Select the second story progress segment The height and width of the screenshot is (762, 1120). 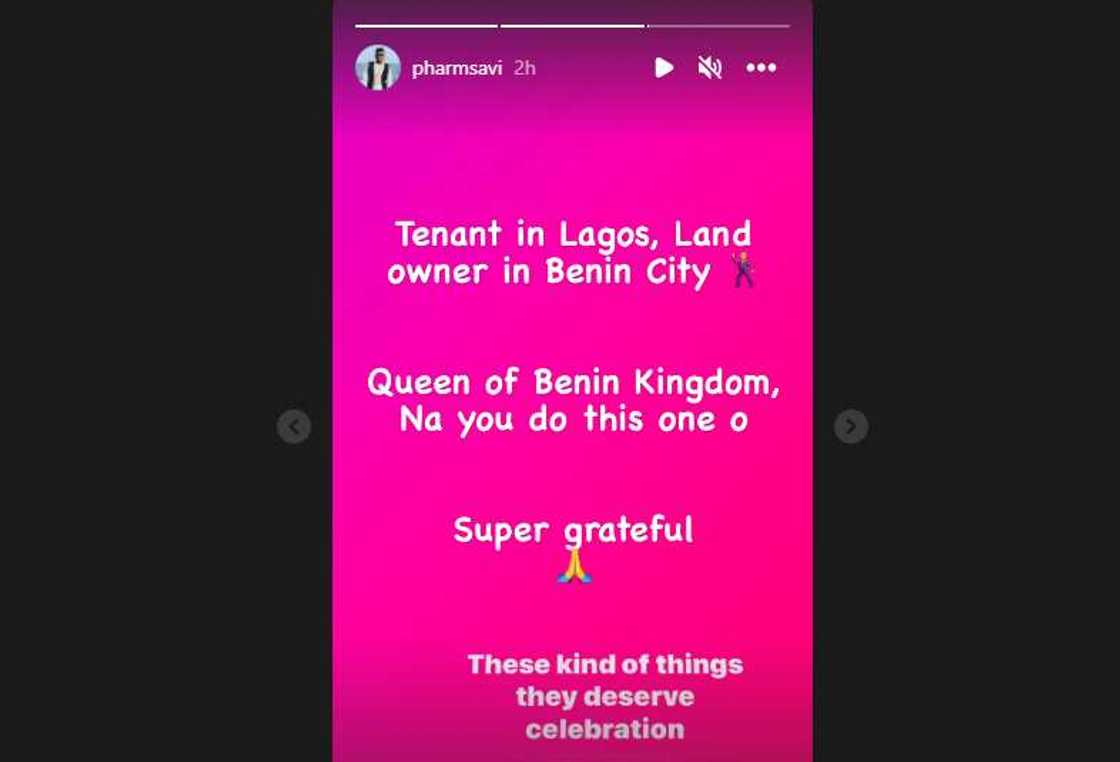tap(572, 26)
